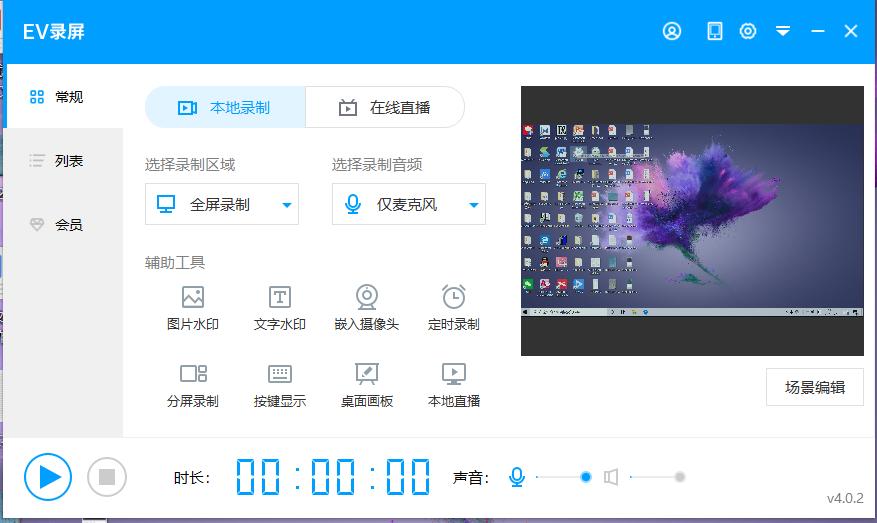Open the 桌面画板 desktop drawing board tool
Viewport: 877px width, 523px height.
pos(367,385)
